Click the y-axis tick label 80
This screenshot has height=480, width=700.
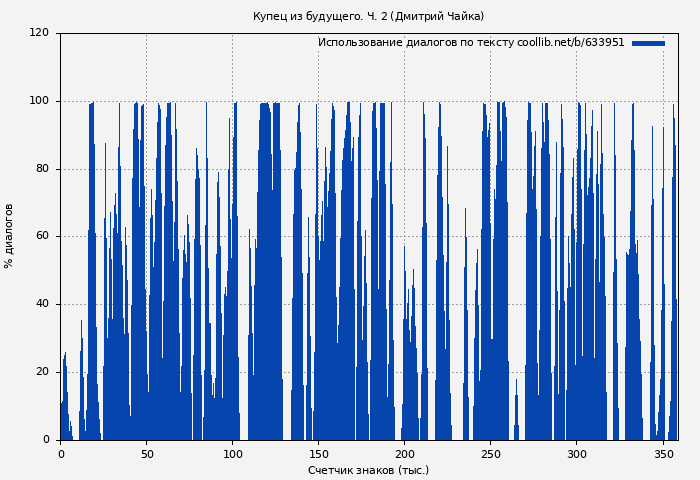(x=42, y=169)
